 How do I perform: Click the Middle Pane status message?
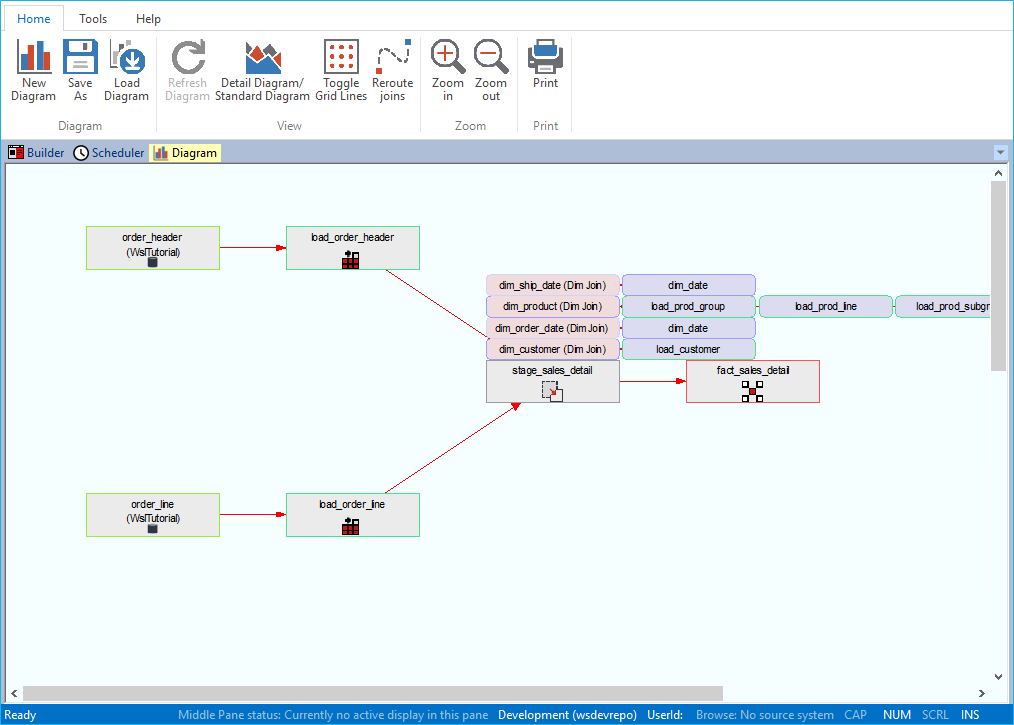[x=333, y=715]
